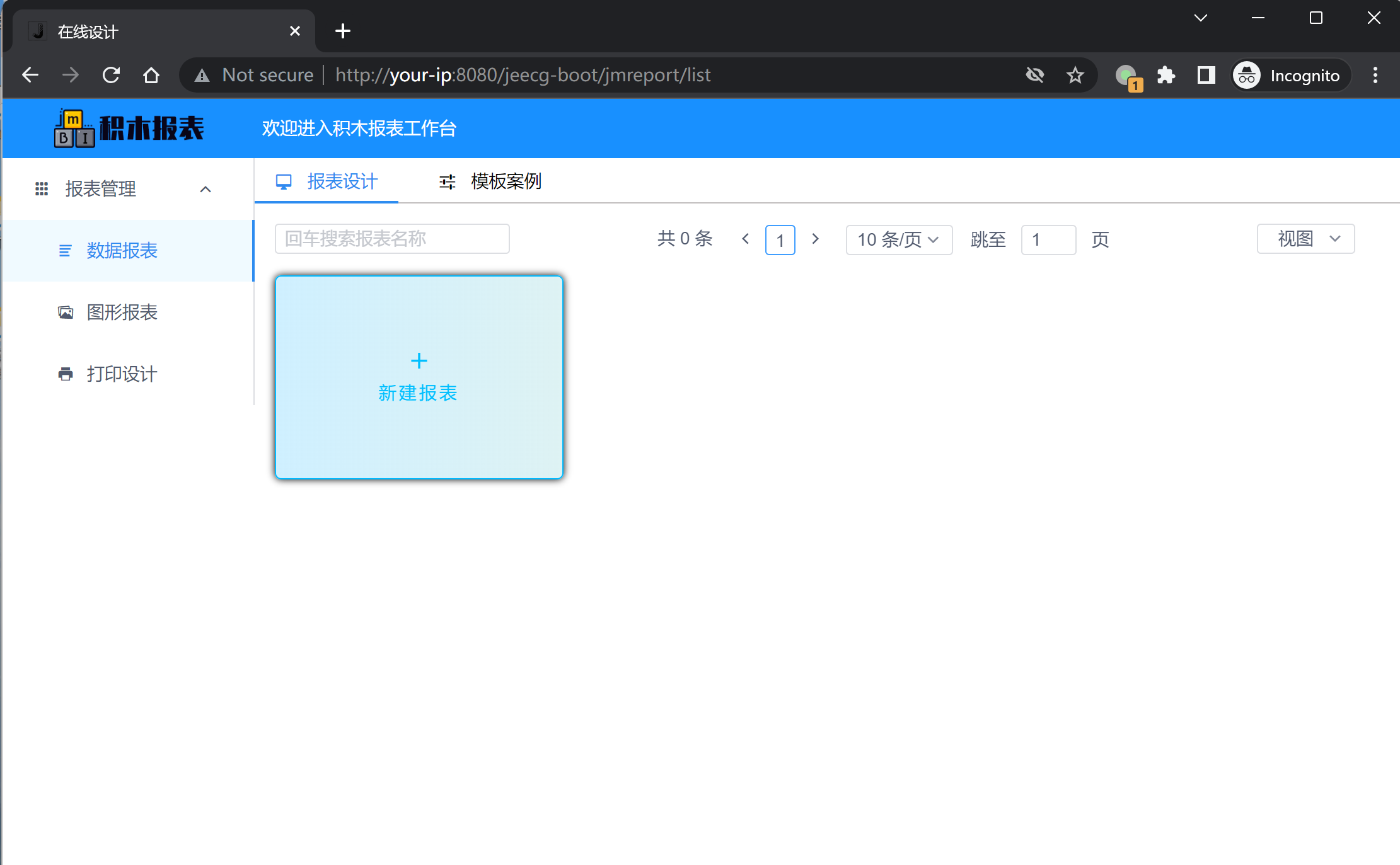The image size is (1400, 865).
Task: Toggle the hidden-eye icon in the address bar
Action: tap(1035, 75)
